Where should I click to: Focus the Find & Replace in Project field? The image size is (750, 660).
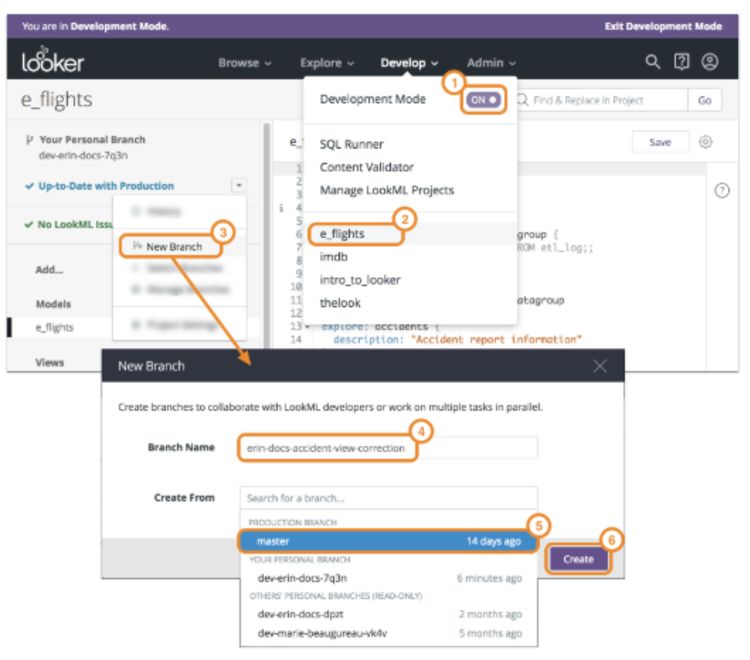tap(602, 100)
